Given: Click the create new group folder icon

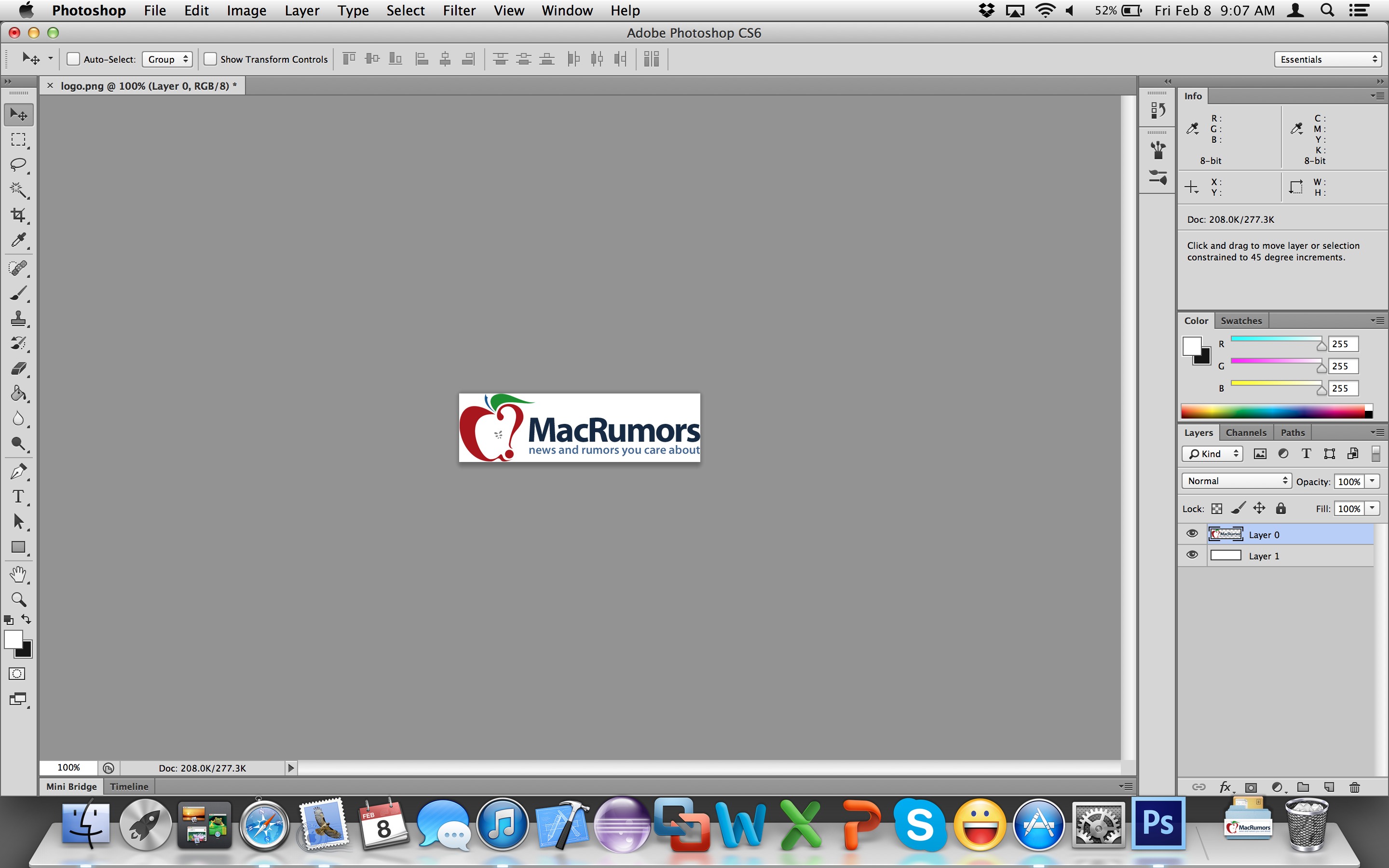Looking at the screenshot, I should pyautogui.click(x=1303, y=787).
